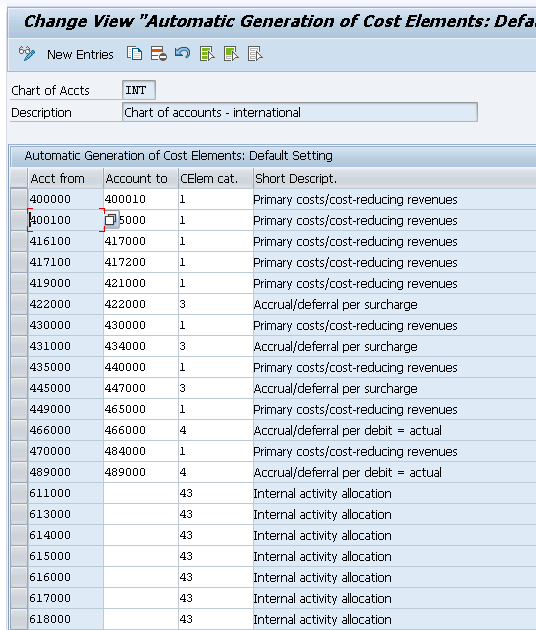Select the row selector for account 400000
The image size is (536, 630).
pyautogui.click(x=19, y=199)
